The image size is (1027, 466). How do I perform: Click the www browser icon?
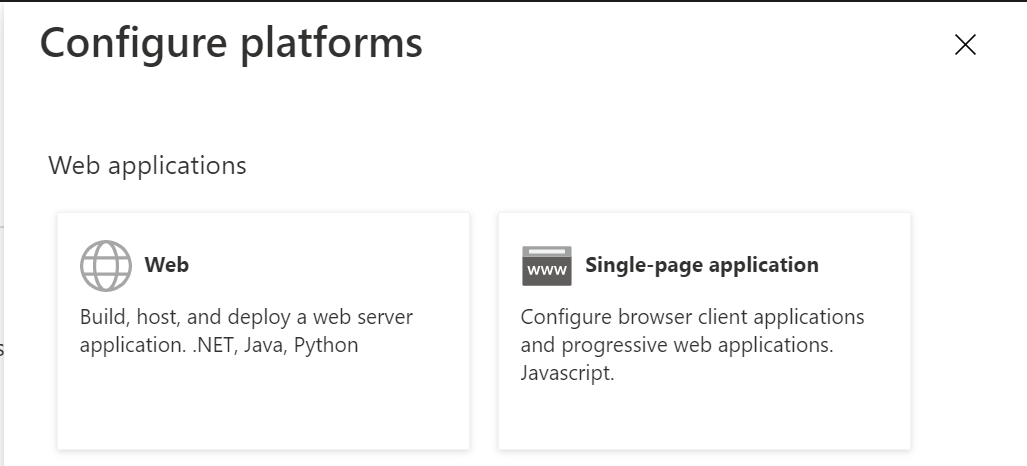click(546, 266)
